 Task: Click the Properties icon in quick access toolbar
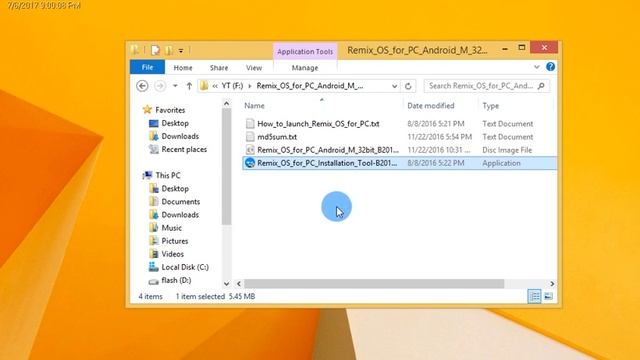pyautogui.click(x=155, y=50)
